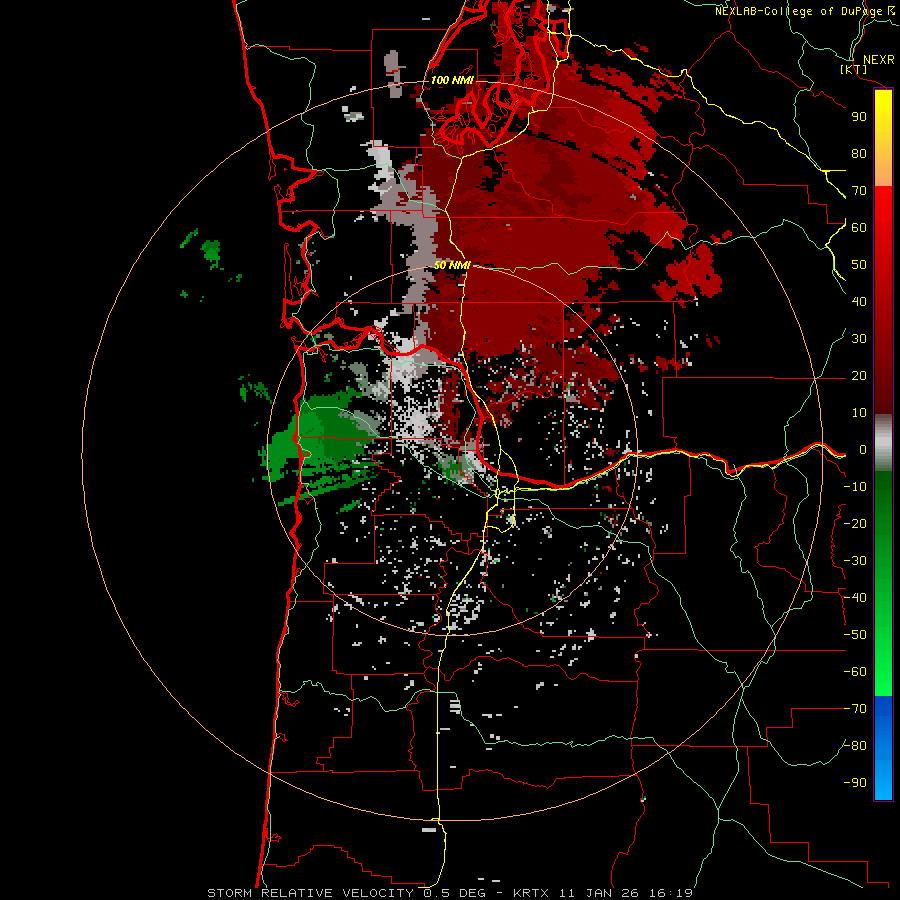Image resolution: width=900 pixels, height=900 pixels.
Task: Click the 40 value on the velocity scale
Action: tap(859, 301)
